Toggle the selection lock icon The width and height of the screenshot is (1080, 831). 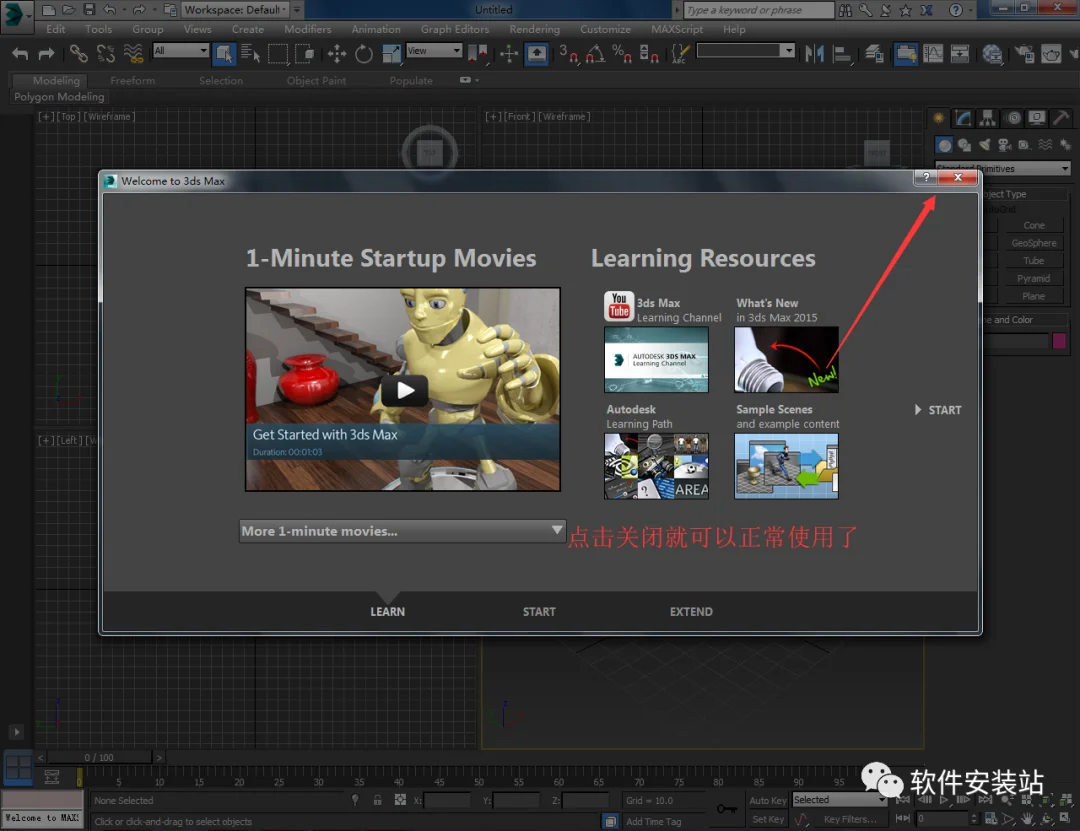pyautogui.click(x=377, y=800)
